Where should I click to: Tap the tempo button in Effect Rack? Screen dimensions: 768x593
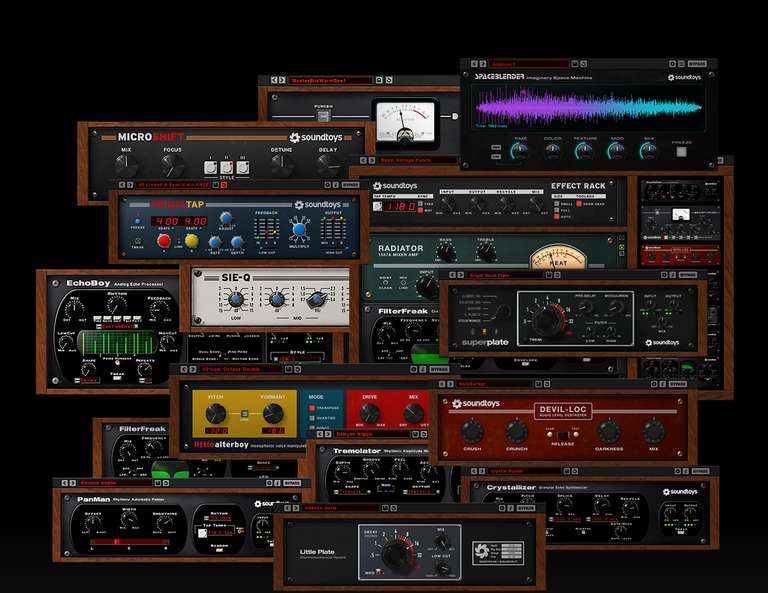click(378, 207)
